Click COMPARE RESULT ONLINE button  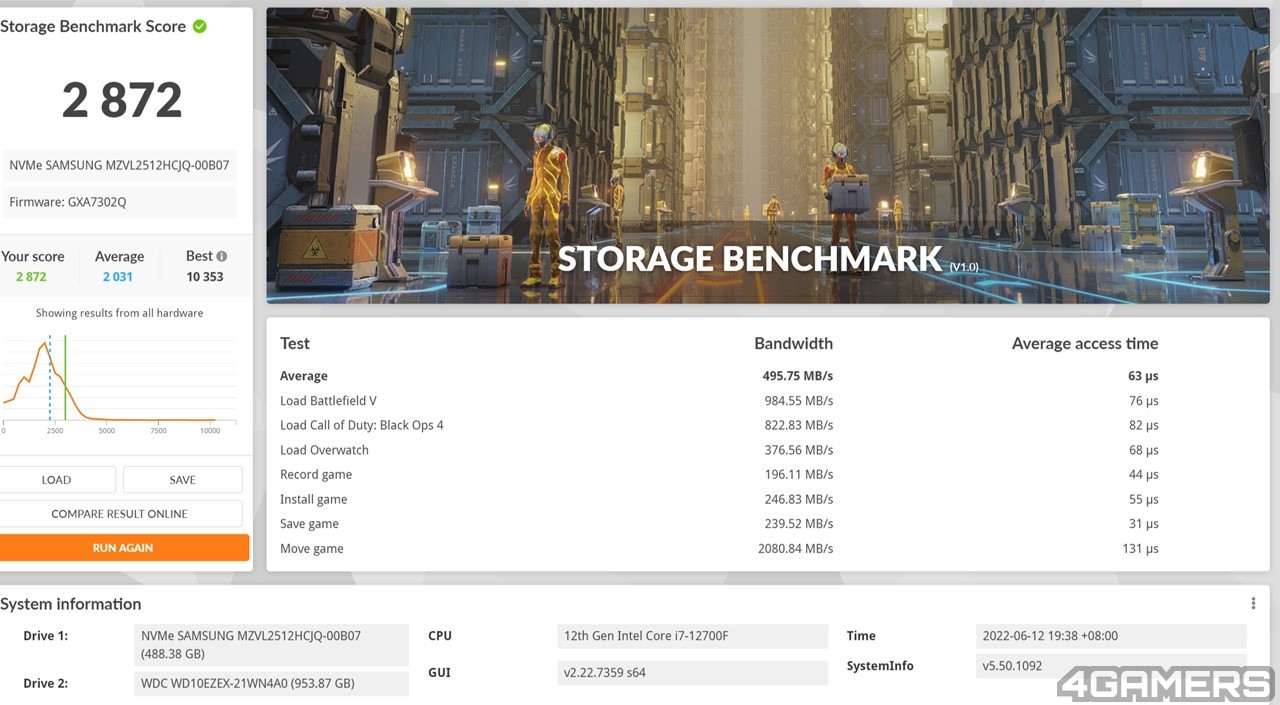[120, 514]
